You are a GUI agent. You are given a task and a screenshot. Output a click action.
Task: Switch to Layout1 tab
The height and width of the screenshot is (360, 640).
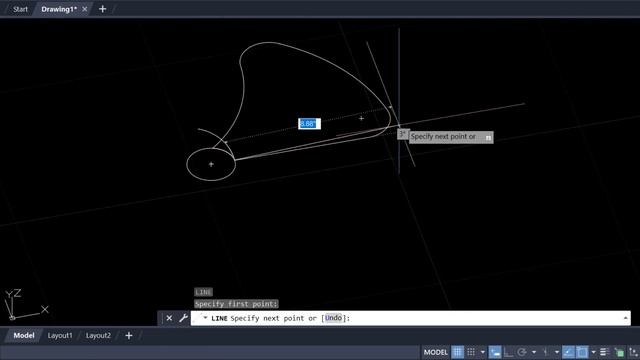click(60, 336)
